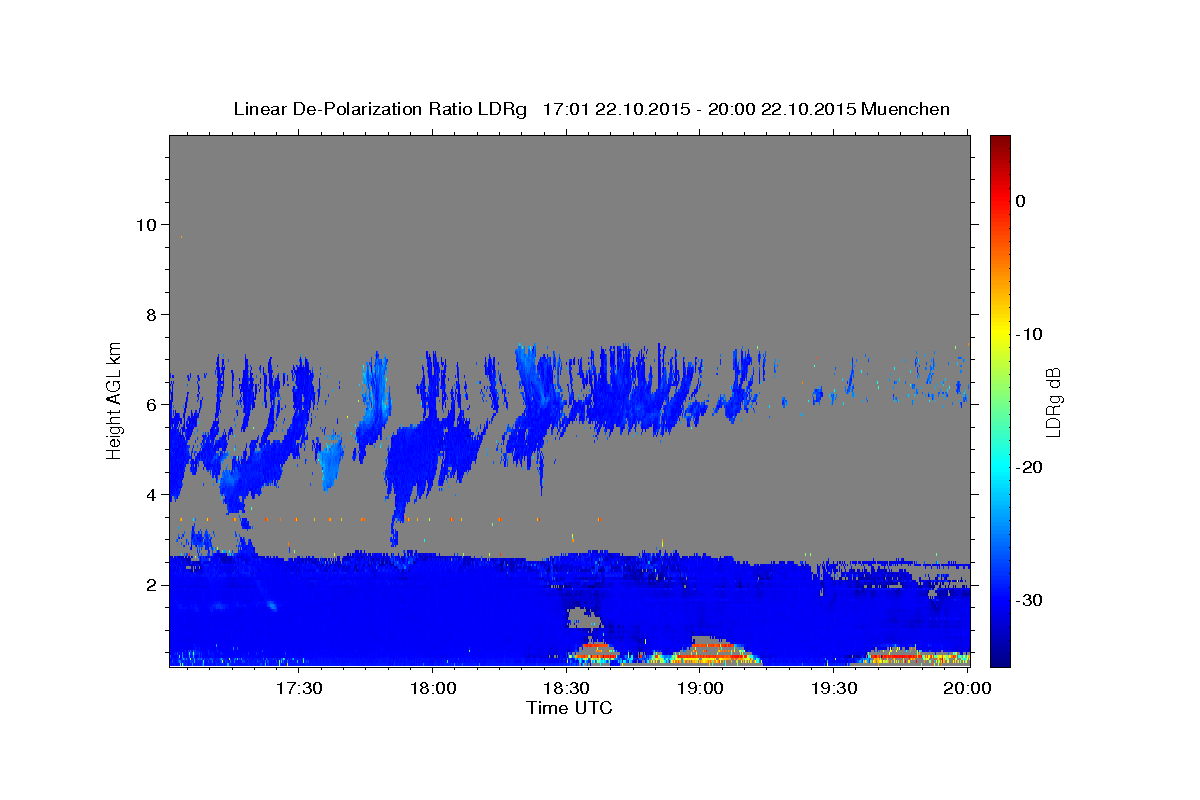Click the dark red top of the colorbar

tap(1000, 142)
